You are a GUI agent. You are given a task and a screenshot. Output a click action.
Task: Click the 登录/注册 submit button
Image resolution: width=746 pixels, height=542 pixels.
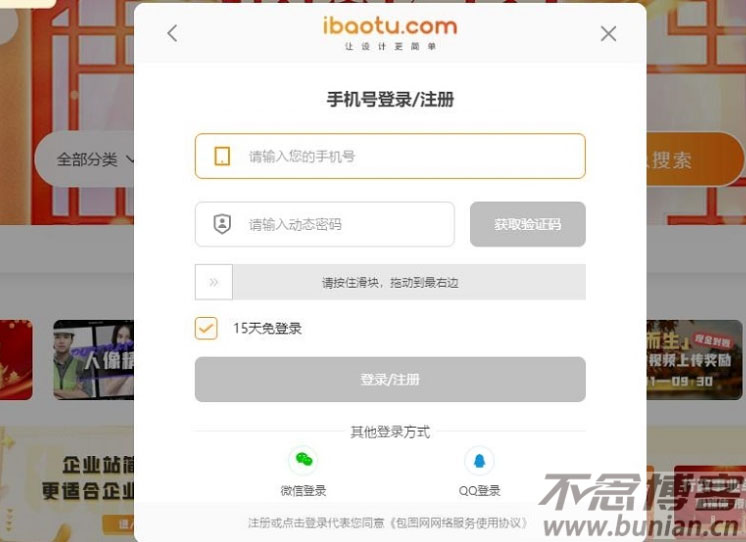tap(390, 379)
